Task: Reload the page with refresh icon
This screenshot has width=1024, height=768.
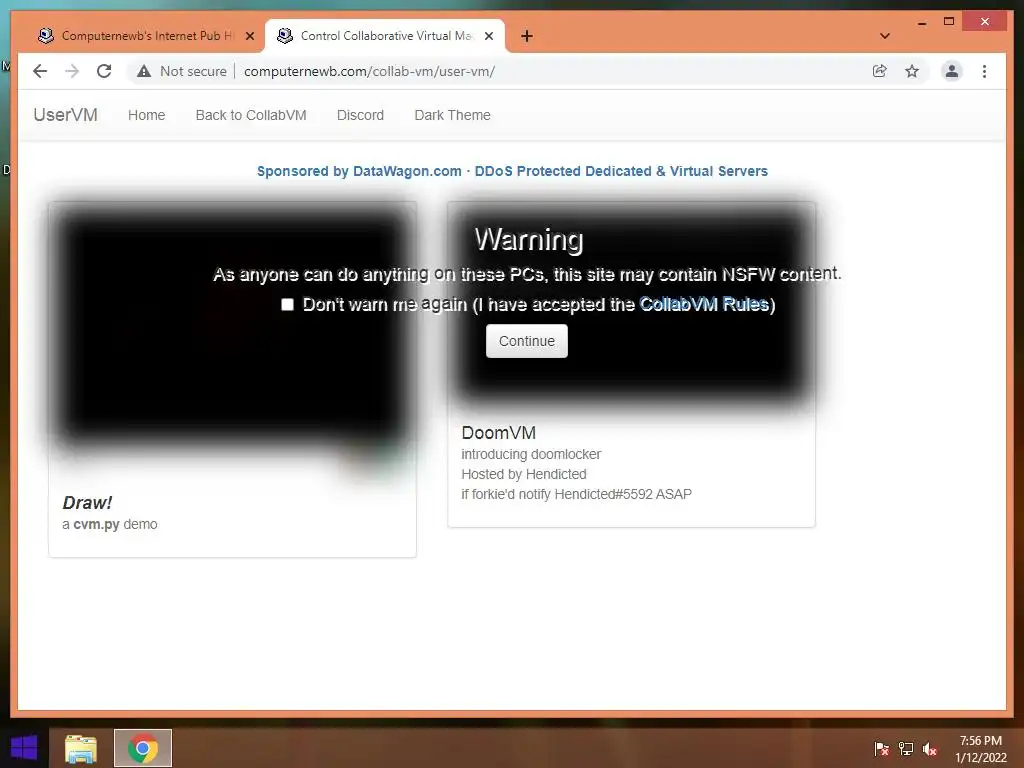Action: pyautogui.click(x=104, y=71)
